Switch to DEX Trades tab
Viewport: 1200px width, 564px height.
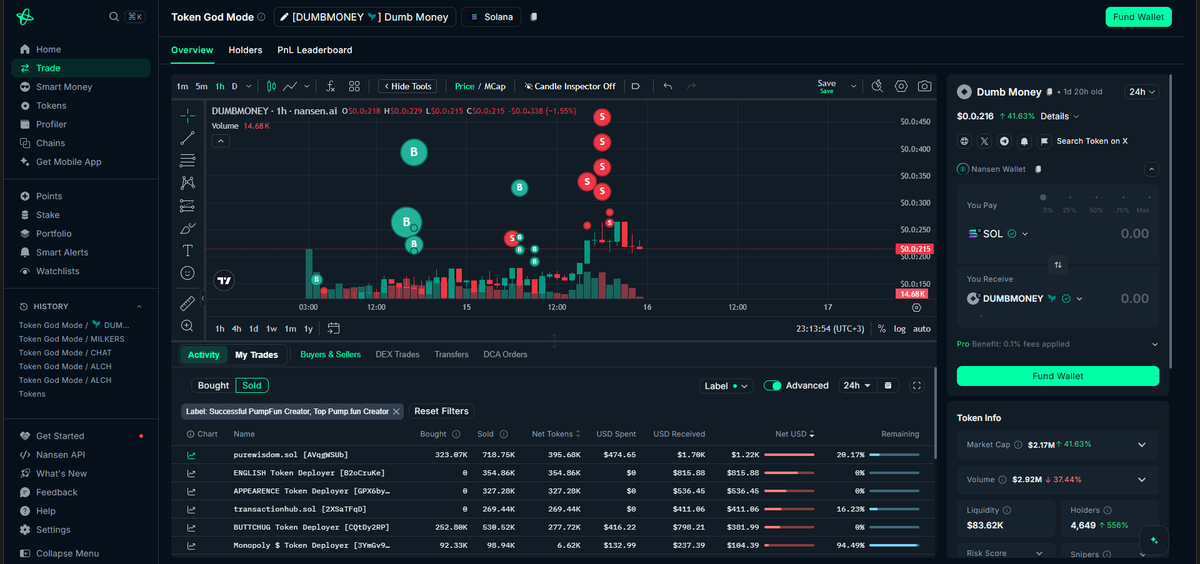[x=398, y=355]
